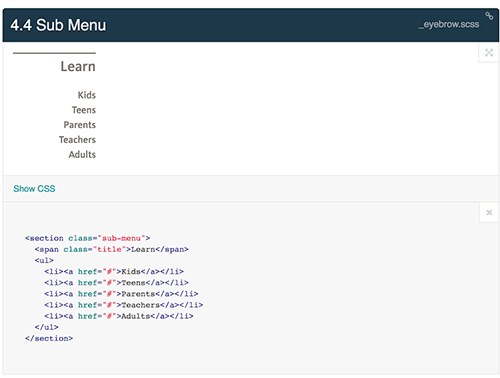Click the closing </section> code line

[x=49, y=338]
